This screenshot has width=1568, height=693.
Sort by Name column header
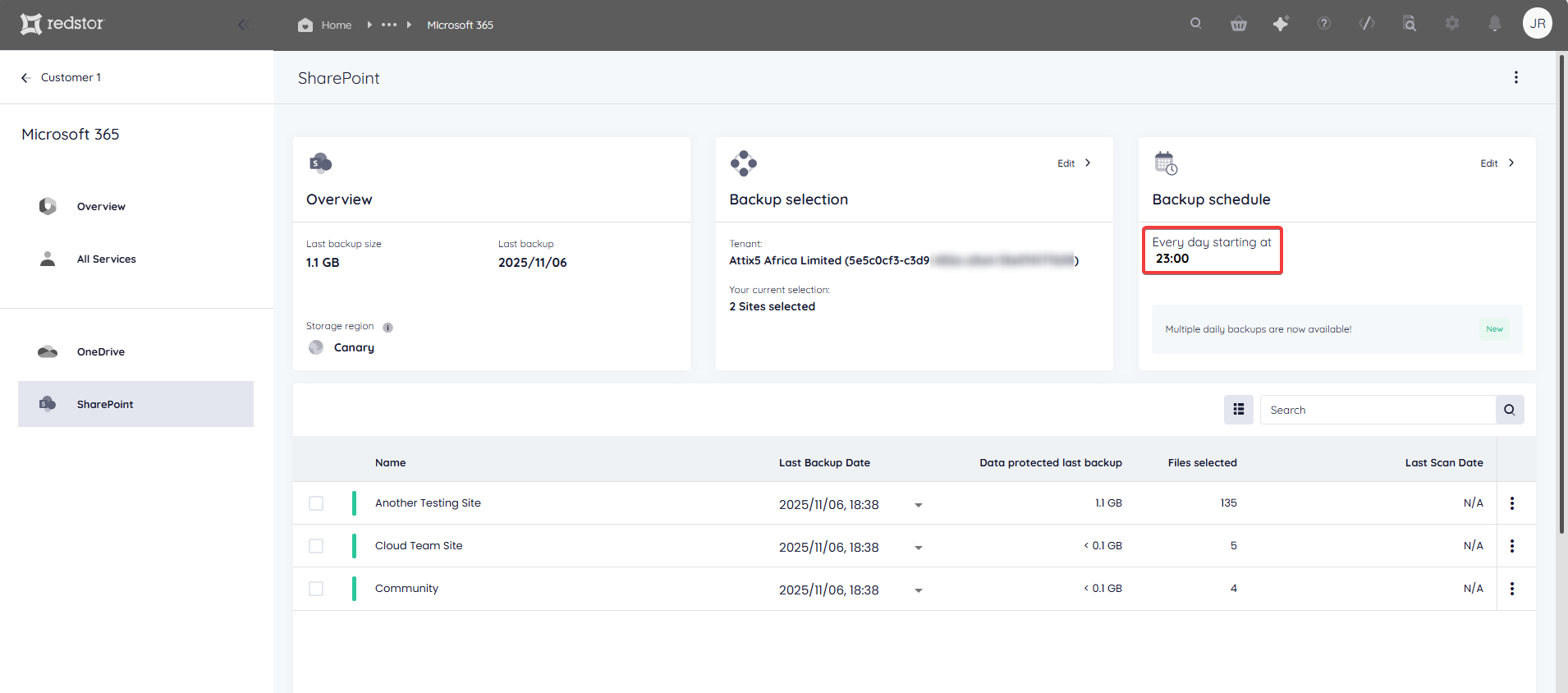click(x=391, y=462)
